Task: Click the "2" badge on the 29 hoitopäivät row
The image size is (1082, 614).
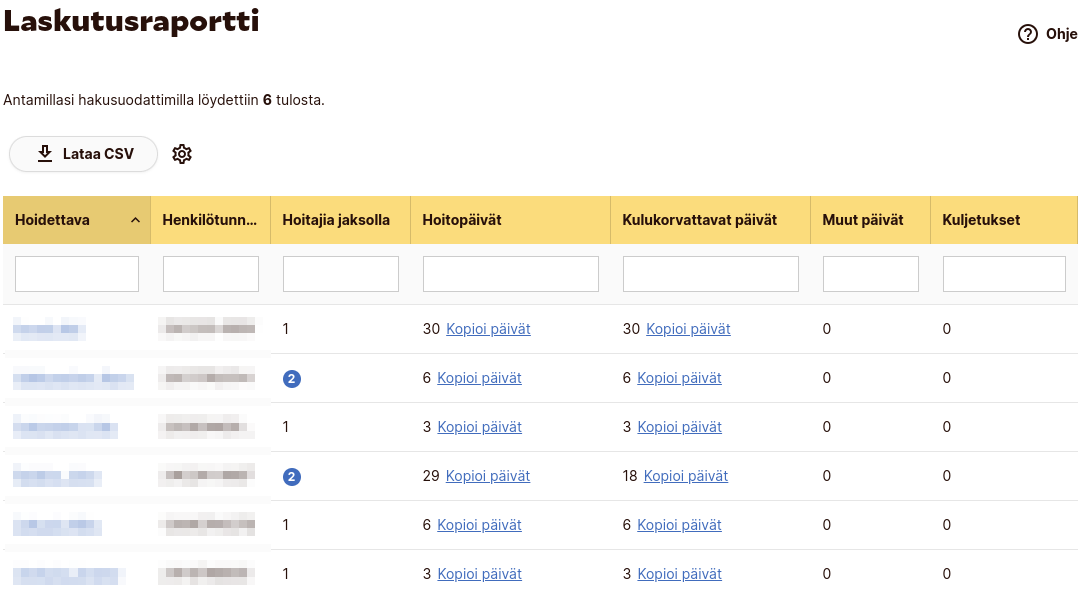Action: pyautogui.click(x=291, y=476)
